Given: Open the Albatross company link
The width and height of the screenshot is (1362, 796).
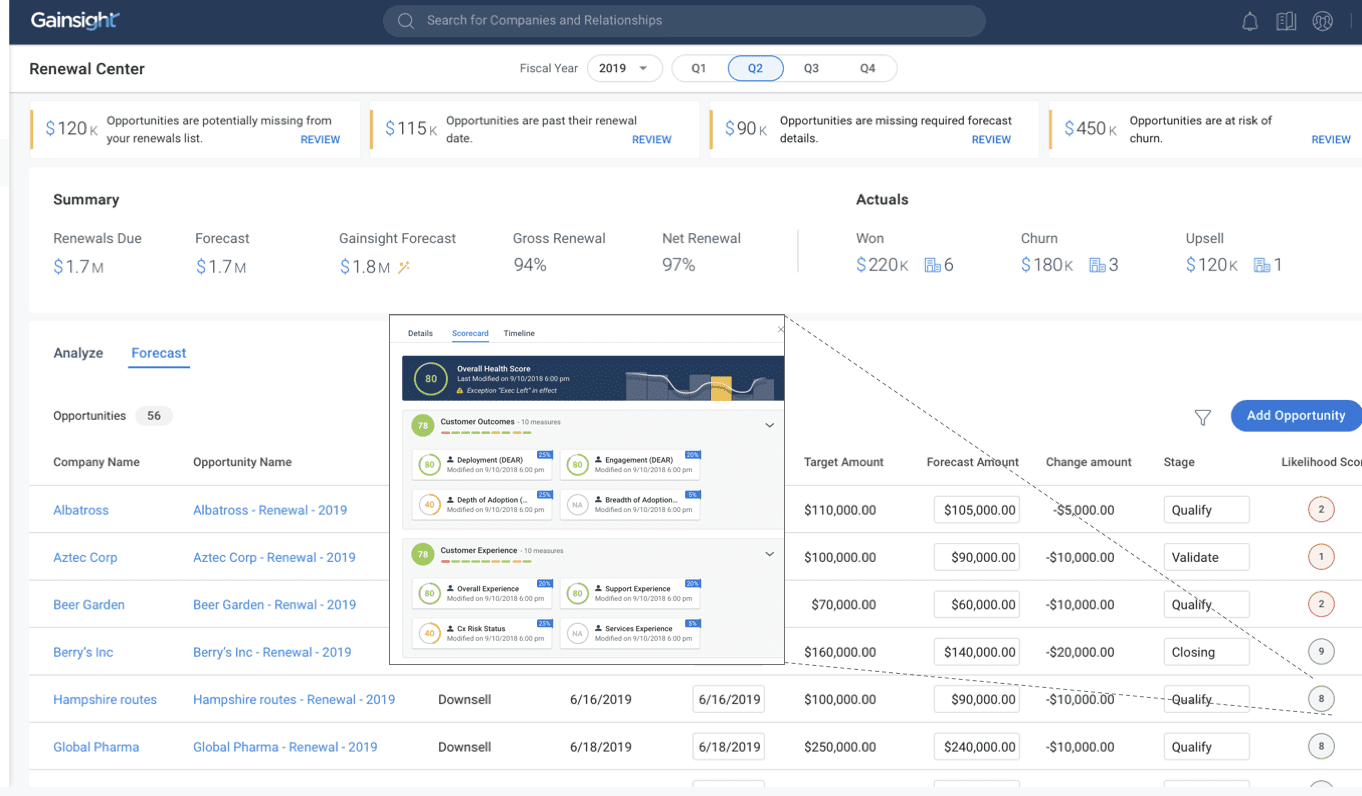Looking at the screenshot, I should tap(81, 510).
